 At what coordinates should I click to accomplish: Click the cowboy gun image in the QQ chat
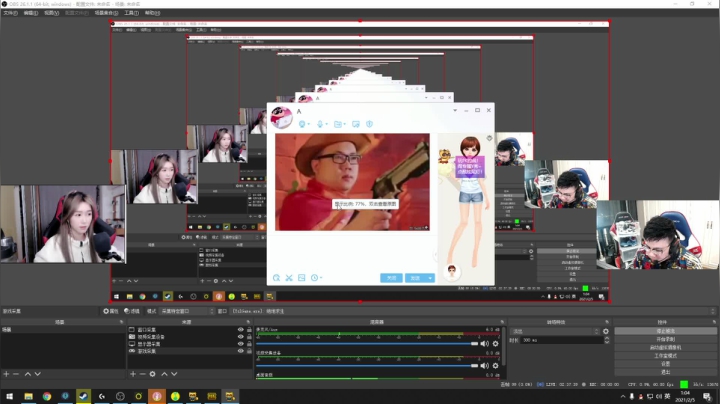pyautogui.click(x=352, y=182)
